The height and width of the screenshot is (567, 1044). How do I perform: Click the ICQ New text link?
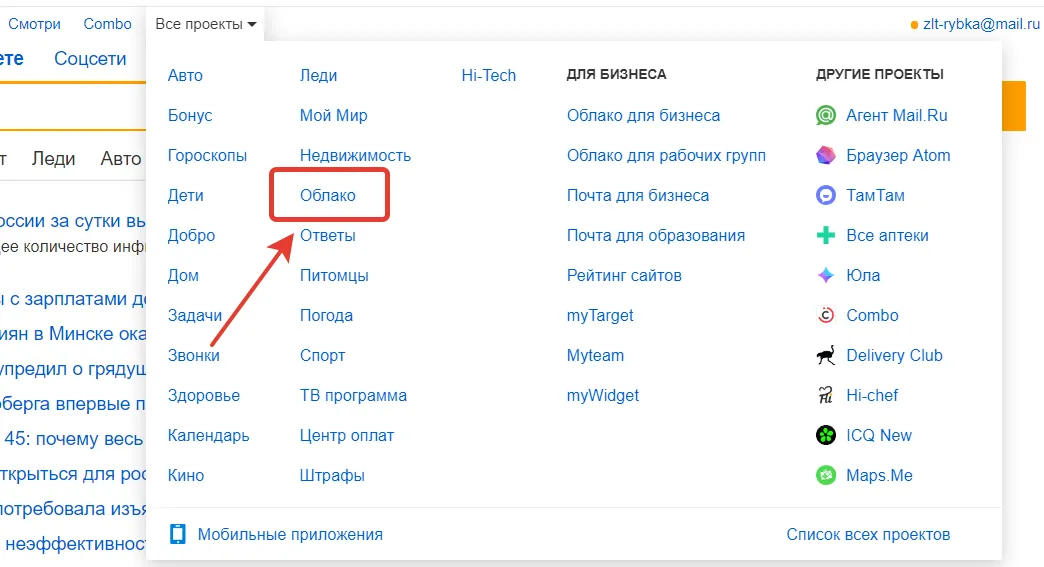click(879, 435)
